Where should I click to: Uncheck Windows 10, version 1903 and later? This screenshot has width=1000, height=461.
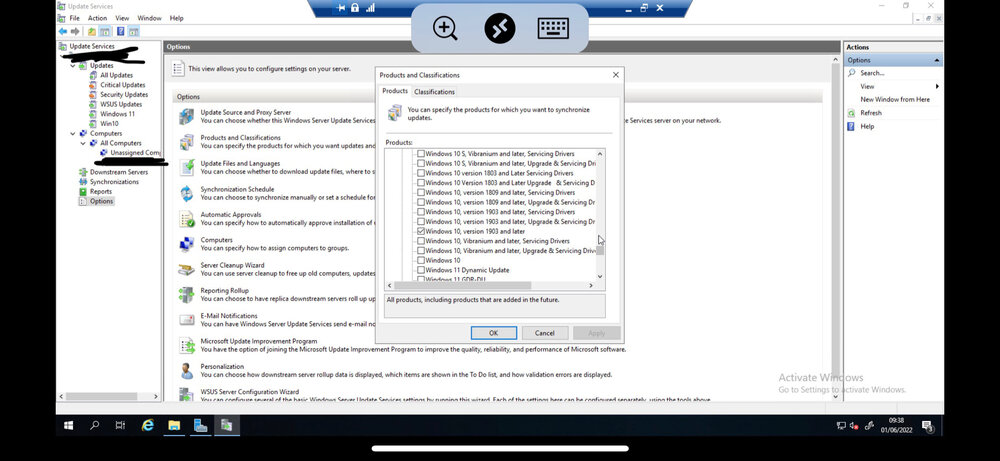click(421, 231)
